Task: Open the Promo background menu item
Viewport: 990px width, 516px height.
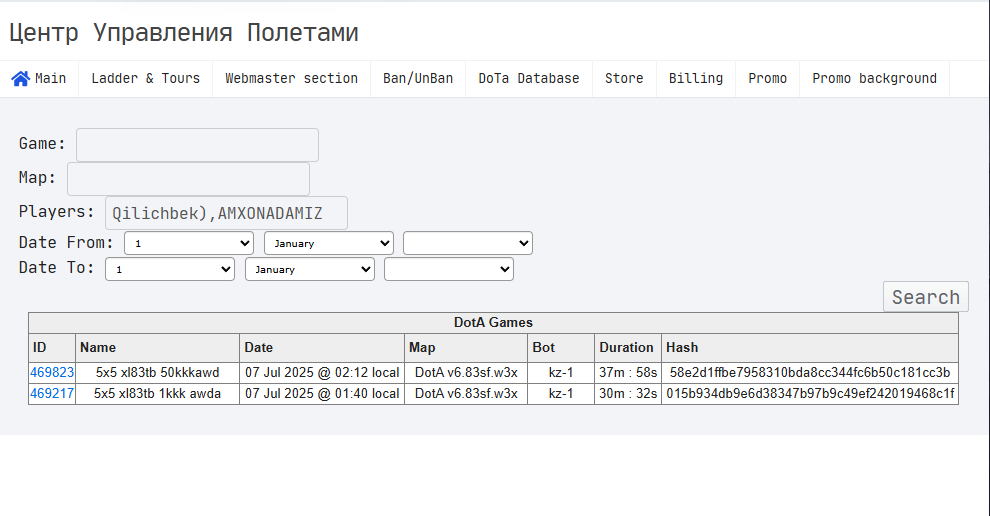Action: (x=874, y=78)
